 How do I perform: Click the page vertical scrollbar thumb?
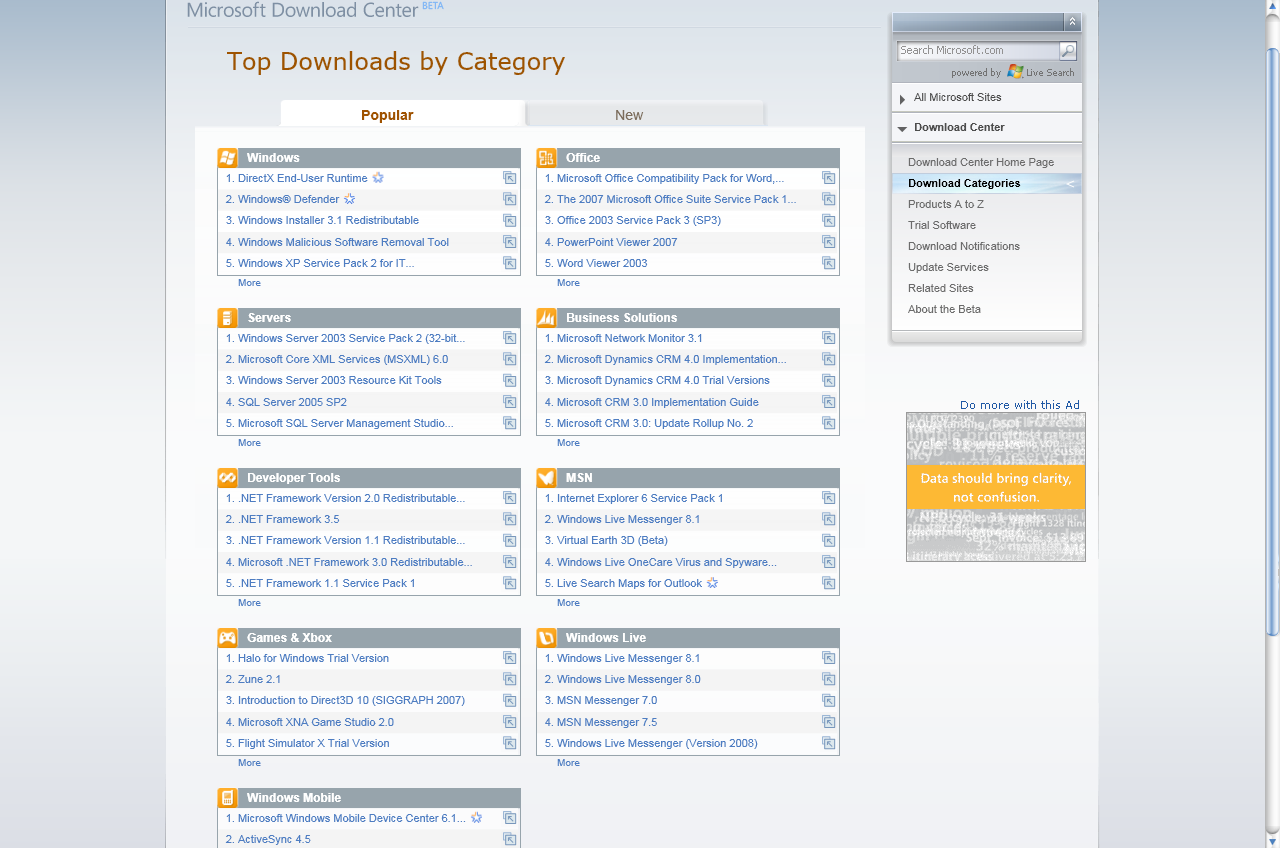point(1272,340)
